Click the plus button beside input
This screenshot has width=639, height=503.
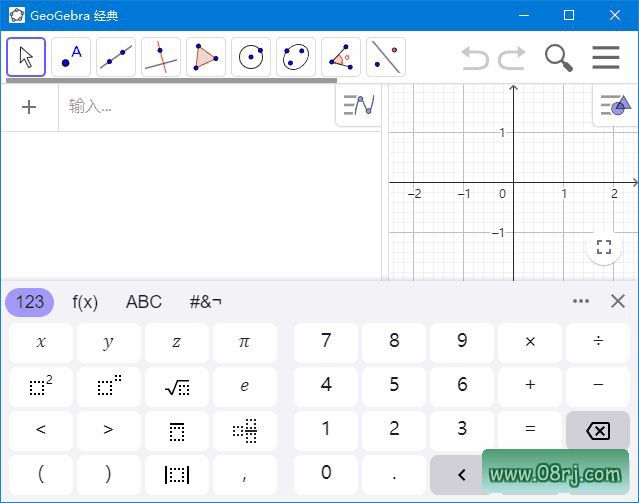coord(29,107)
